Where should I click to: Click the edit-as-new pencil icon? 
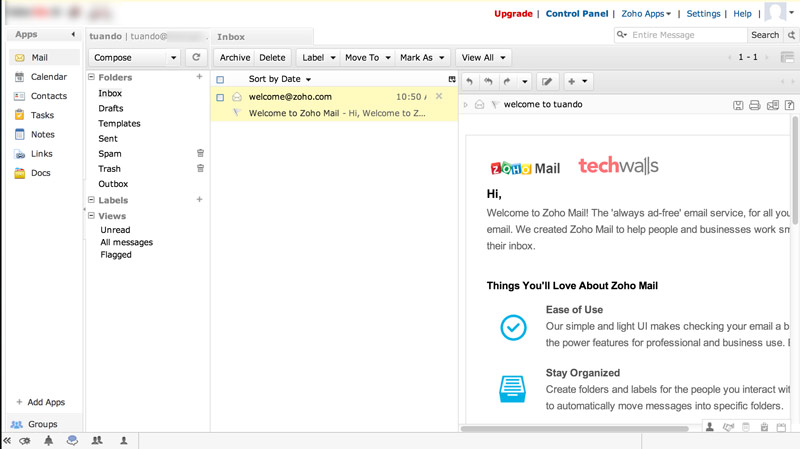tap(547, 81)
